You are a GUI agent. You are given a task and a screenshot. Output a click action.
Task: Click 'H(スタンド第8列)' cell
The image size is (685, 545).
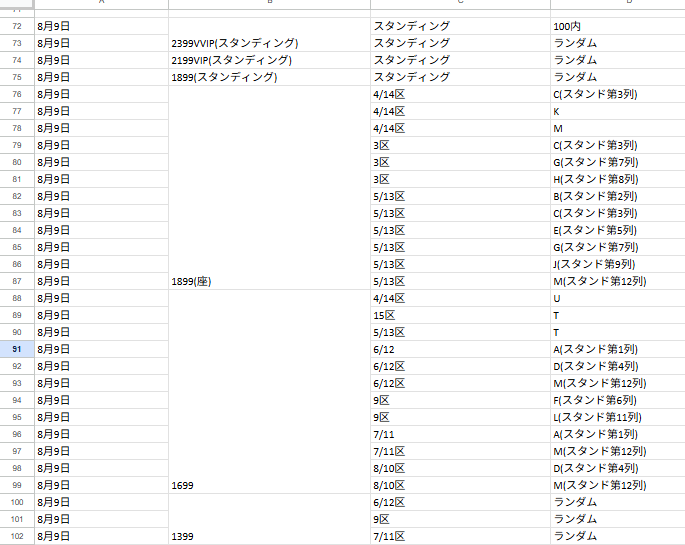618,179
